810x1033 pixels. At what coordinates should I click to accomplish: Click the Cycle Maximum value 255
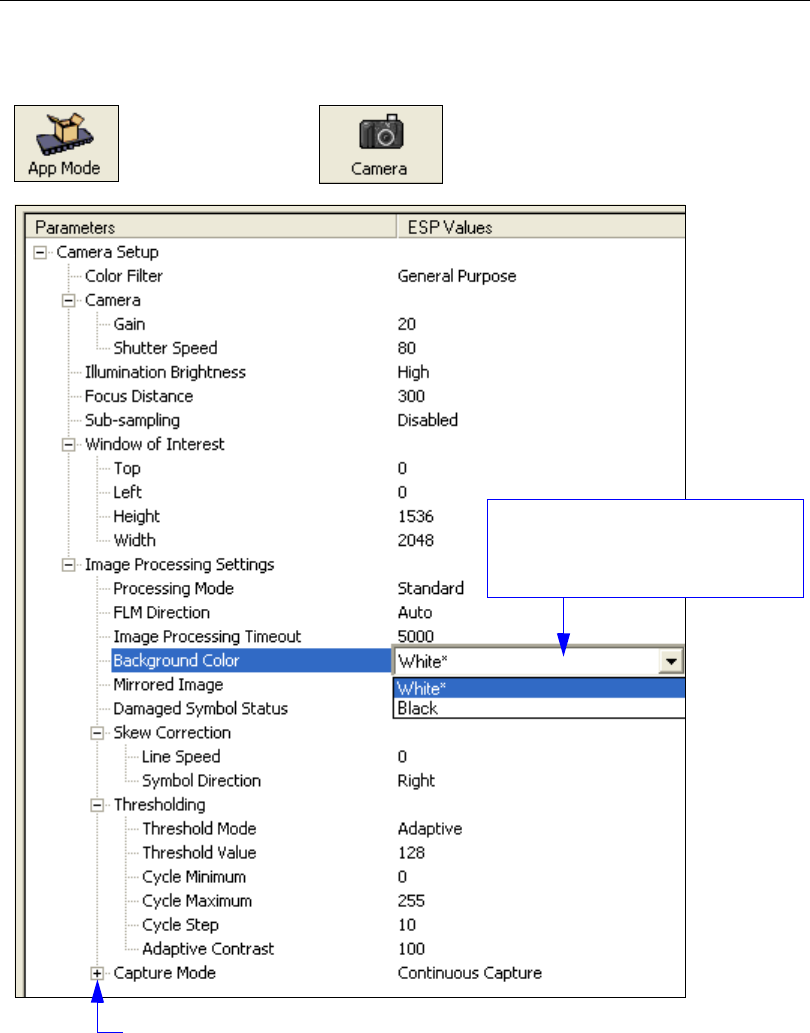[412, 901]
